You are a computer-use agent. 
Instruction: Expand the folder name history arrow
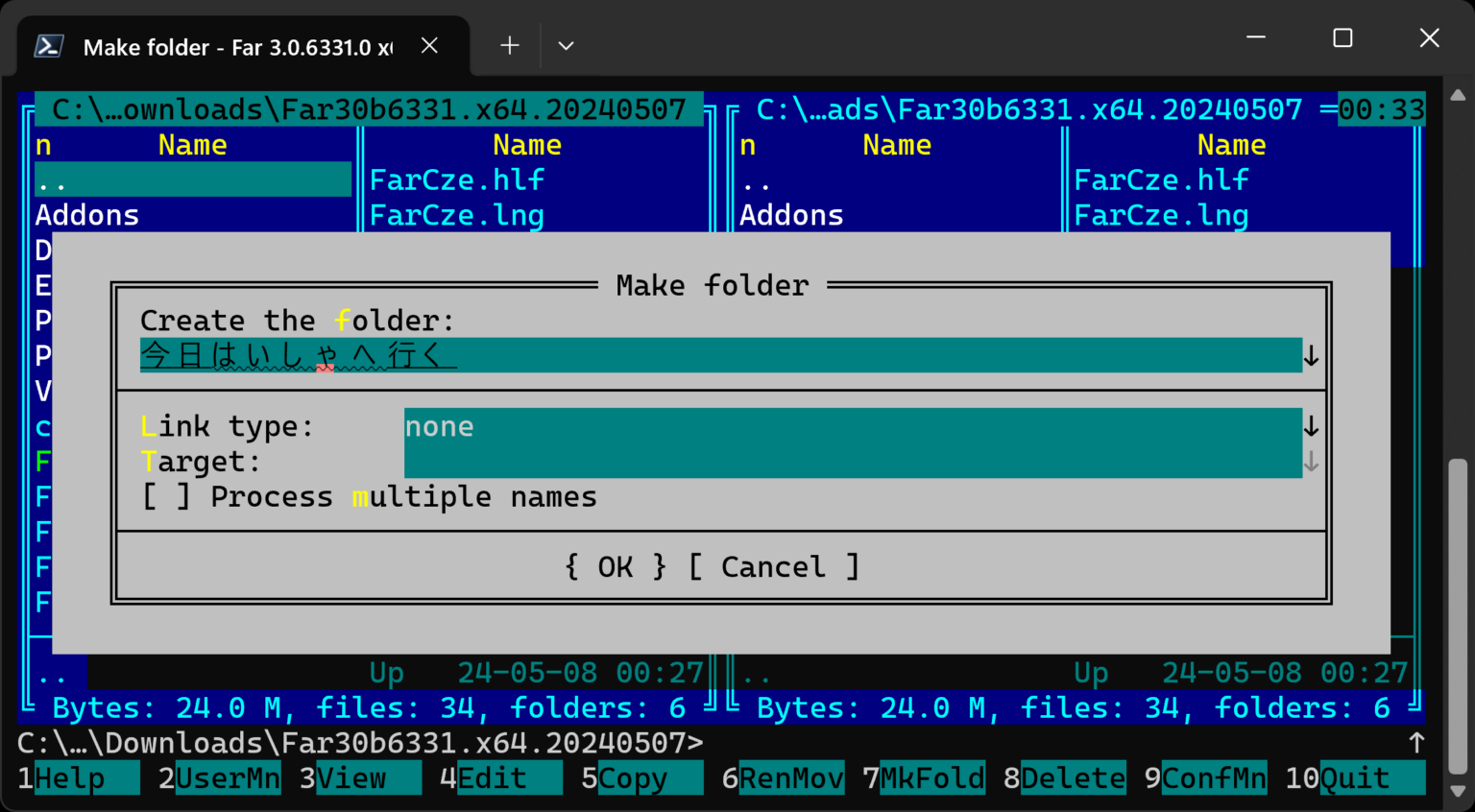[1311, 356]
